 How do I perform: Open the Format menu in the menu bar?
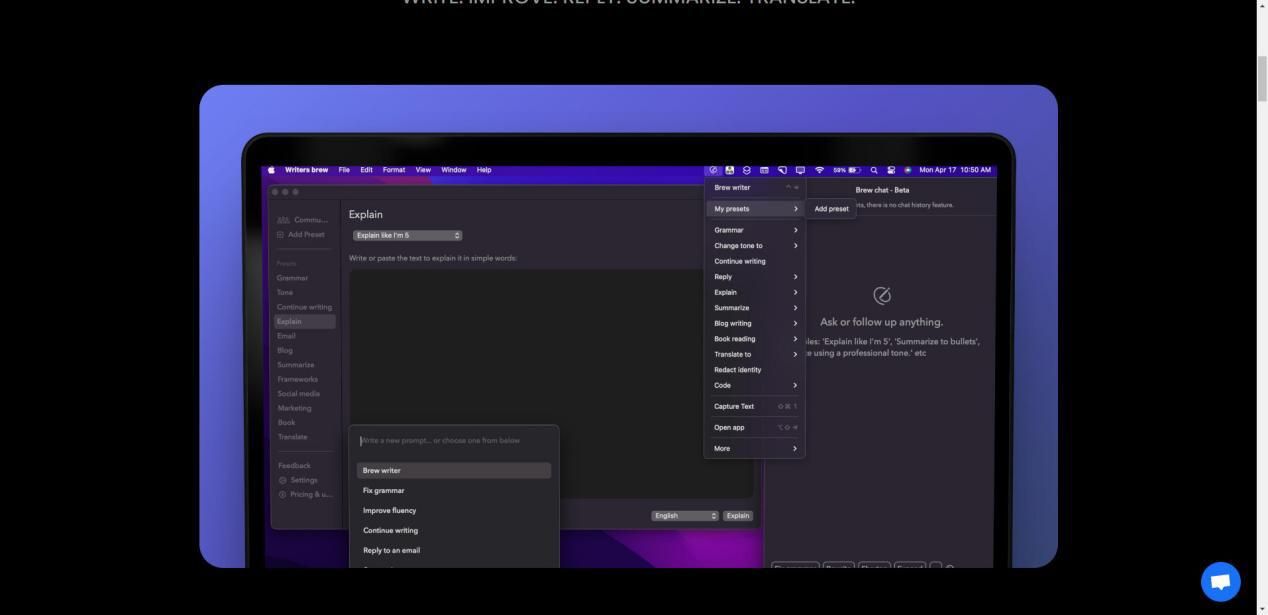point(394,170)
